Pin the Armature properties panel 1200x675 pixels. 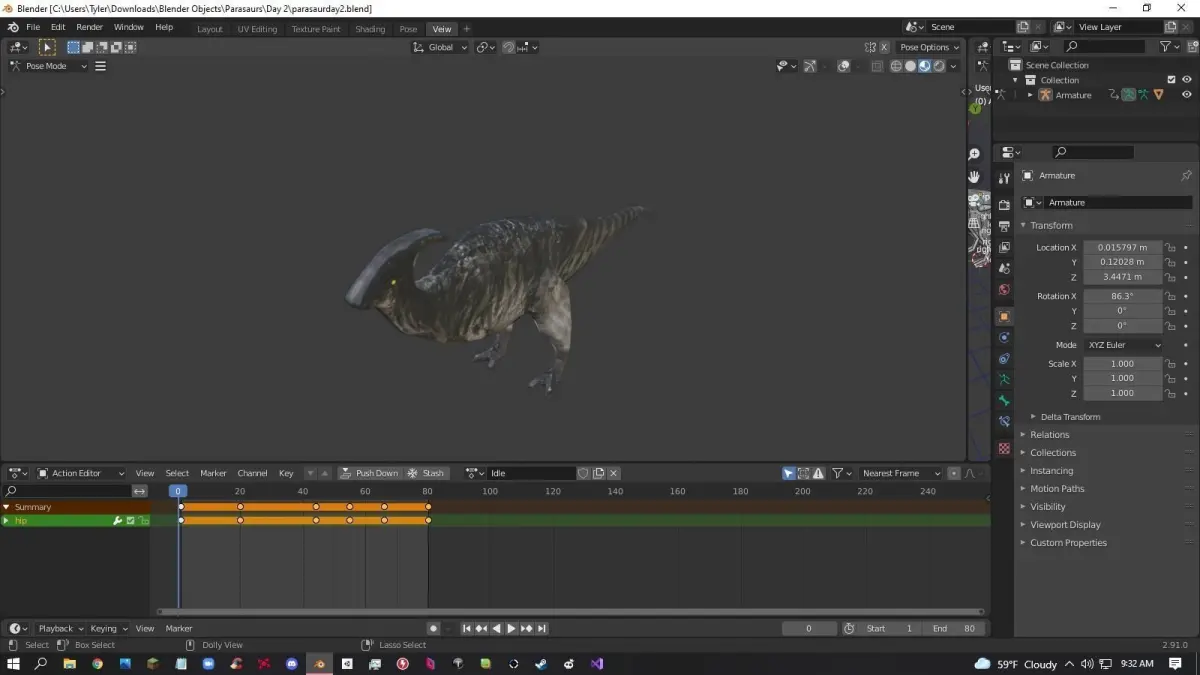pyautogui.click(x=1186, y=175)
